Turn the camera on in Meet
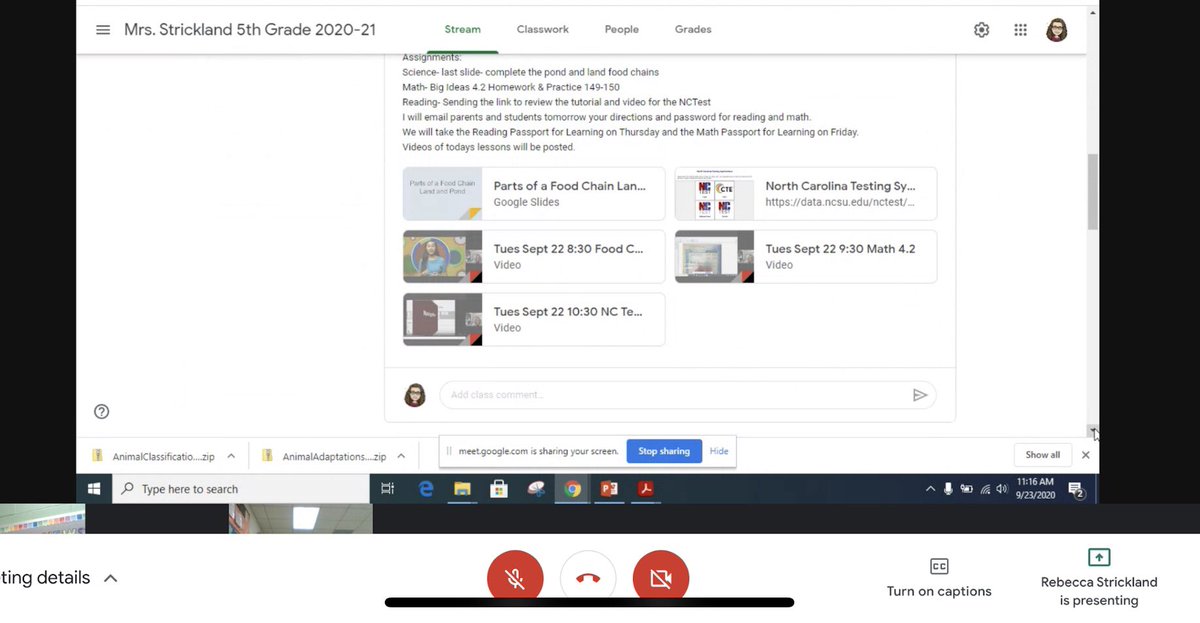 point(661,578)
